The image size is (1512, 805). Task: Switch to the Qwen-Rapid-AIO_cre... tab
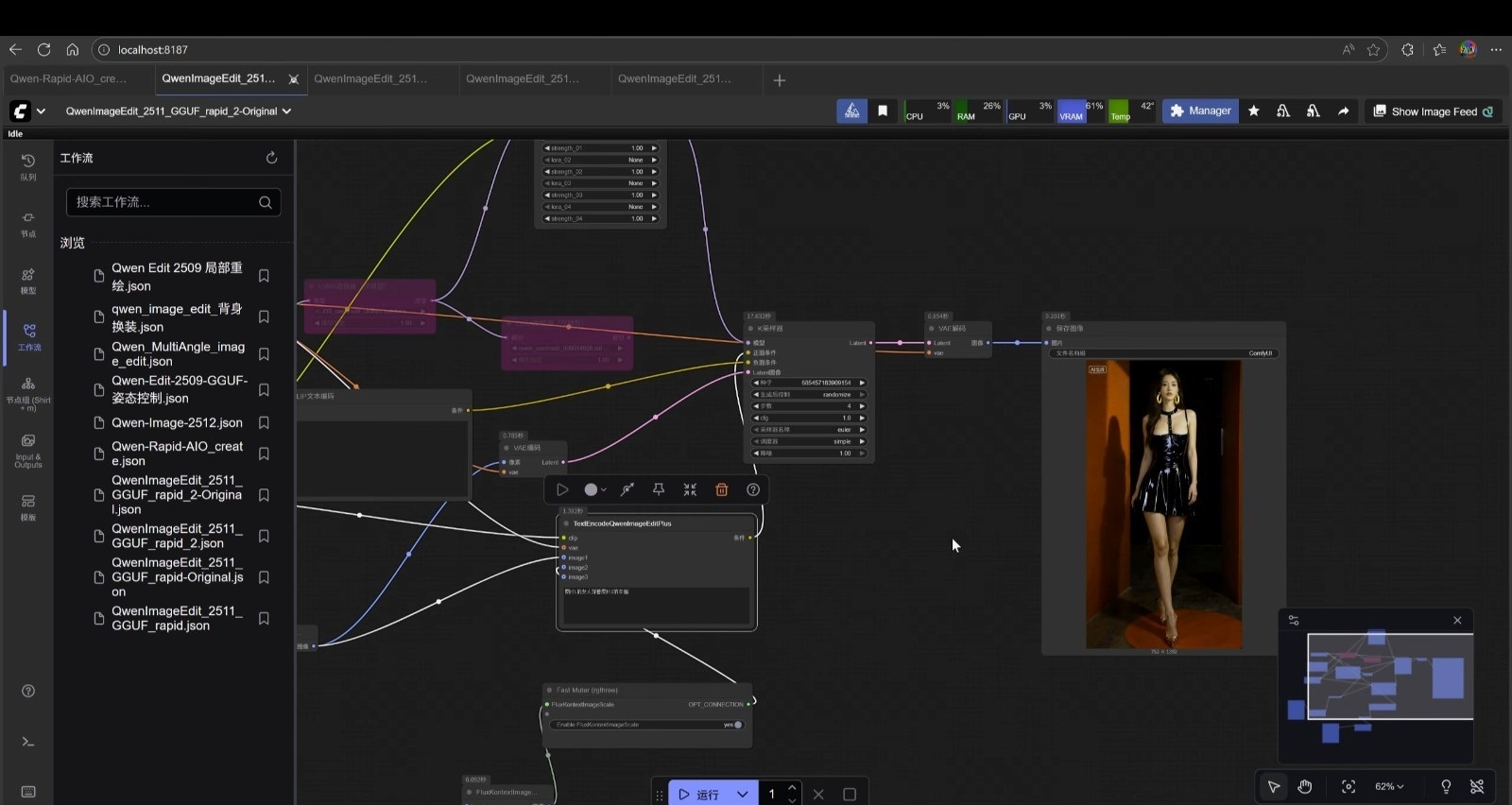pyautogui.click(x=68, y=79)
